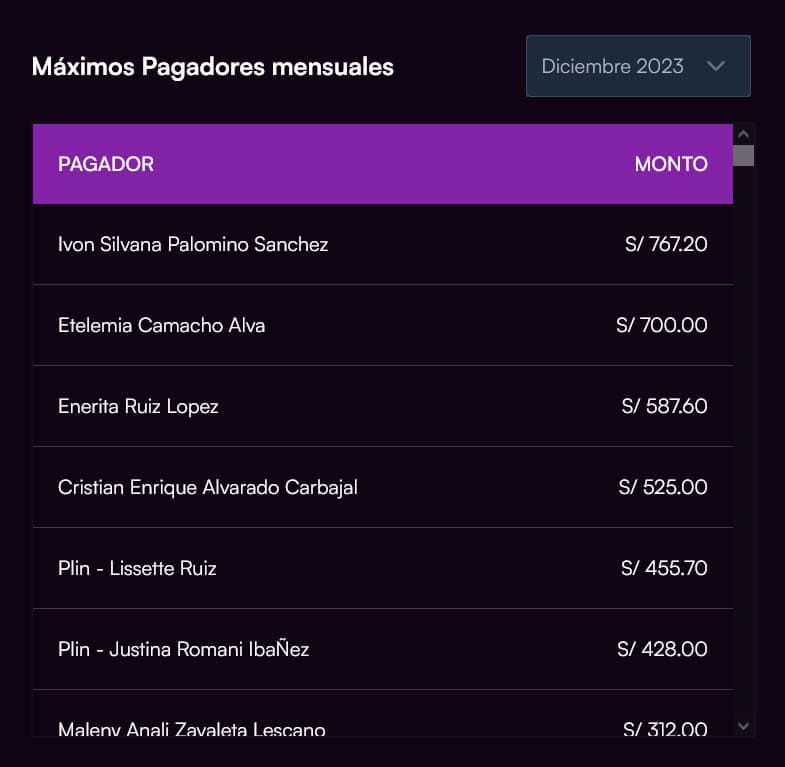Select Plin - Justina Romani IbaÑez row
This screenshot has height=767, width=785.
click(x=184, y=649)
